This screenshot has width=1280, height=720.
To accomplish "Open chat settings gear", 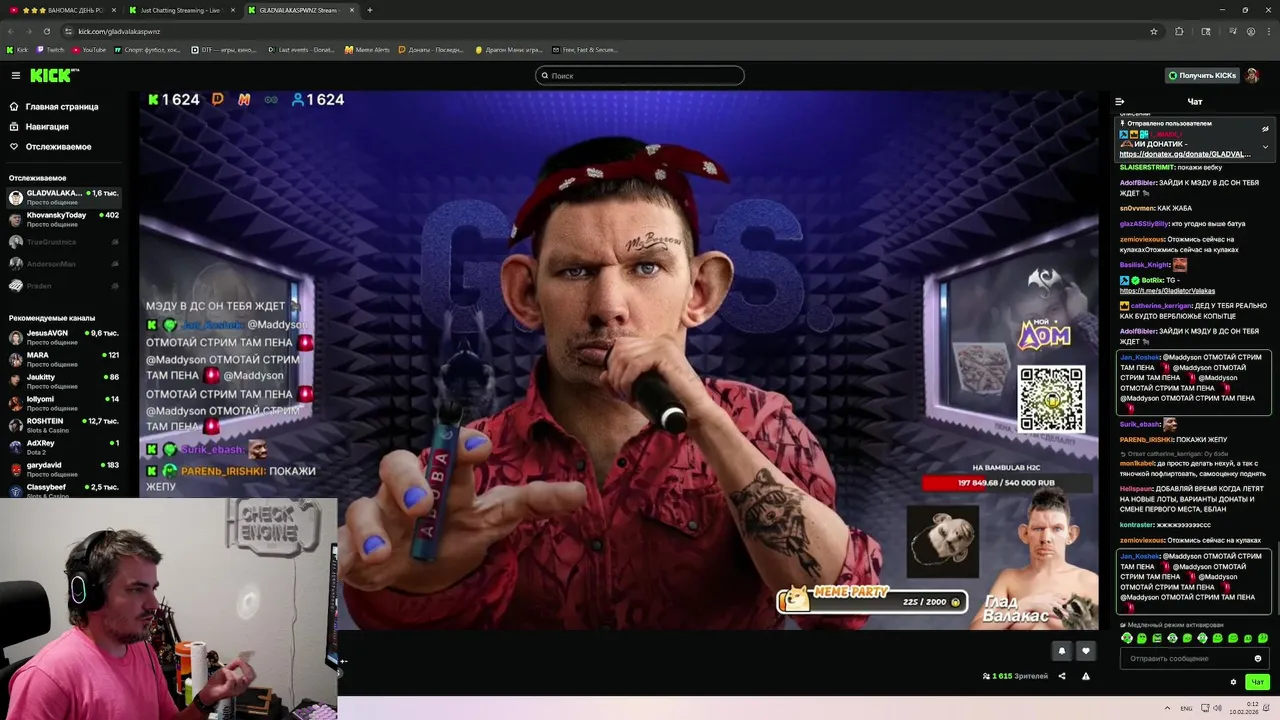I will pos(1233,682).
